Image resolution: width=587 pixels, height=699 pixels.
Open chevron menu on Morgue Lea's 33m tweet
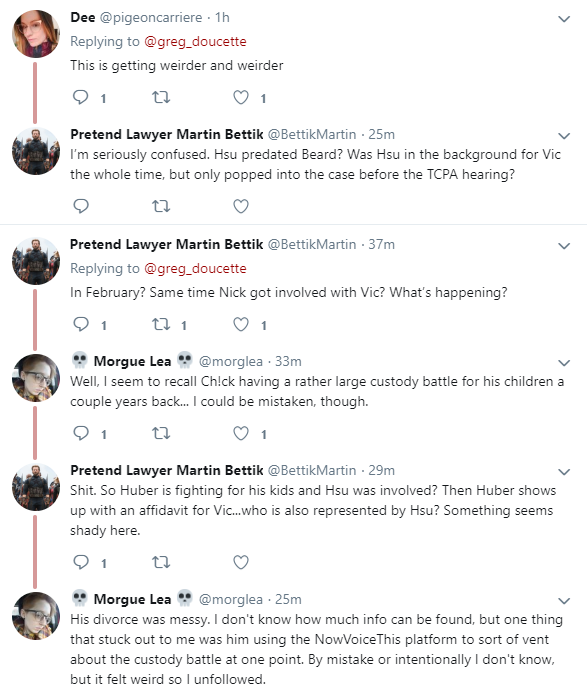(564, 362)
